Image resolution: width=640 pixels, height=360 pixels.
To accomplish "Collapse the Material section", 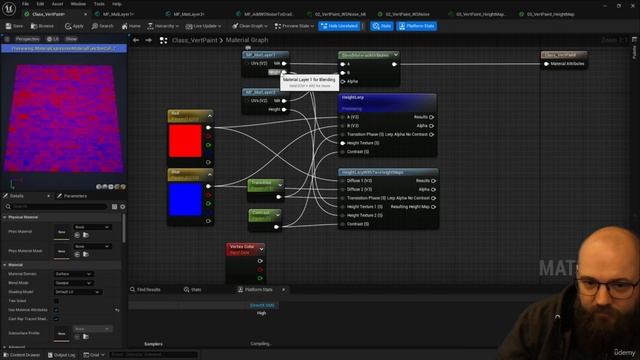I will [4, 265].
